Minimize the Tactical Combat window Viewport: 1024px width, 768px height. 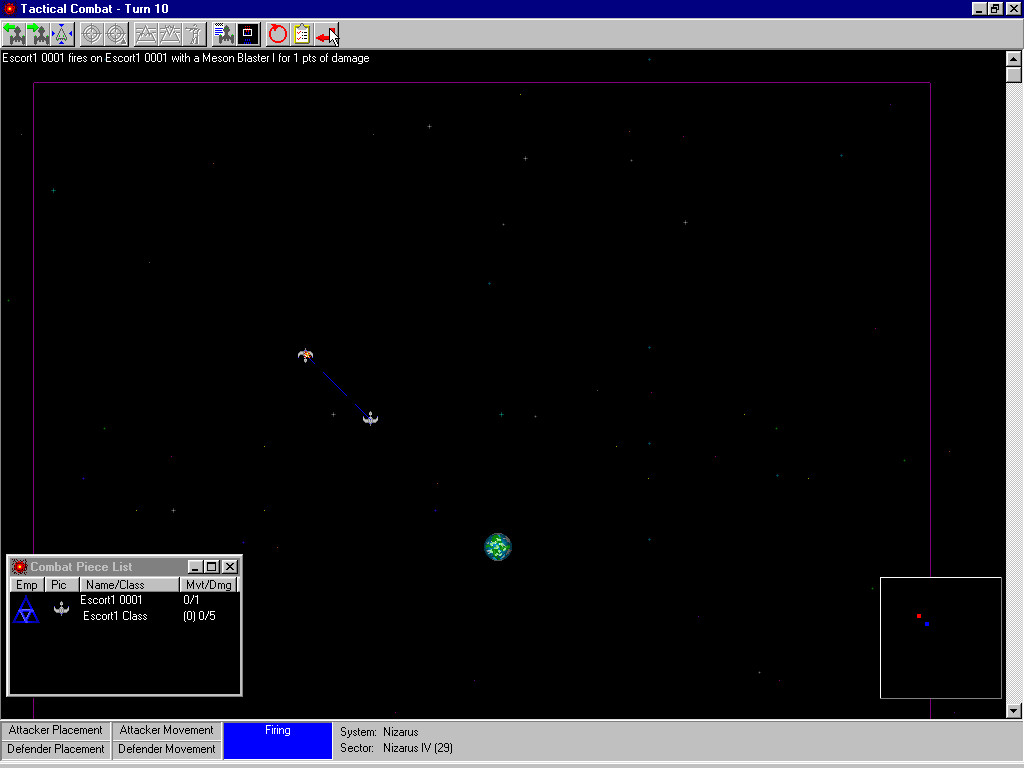979,8
